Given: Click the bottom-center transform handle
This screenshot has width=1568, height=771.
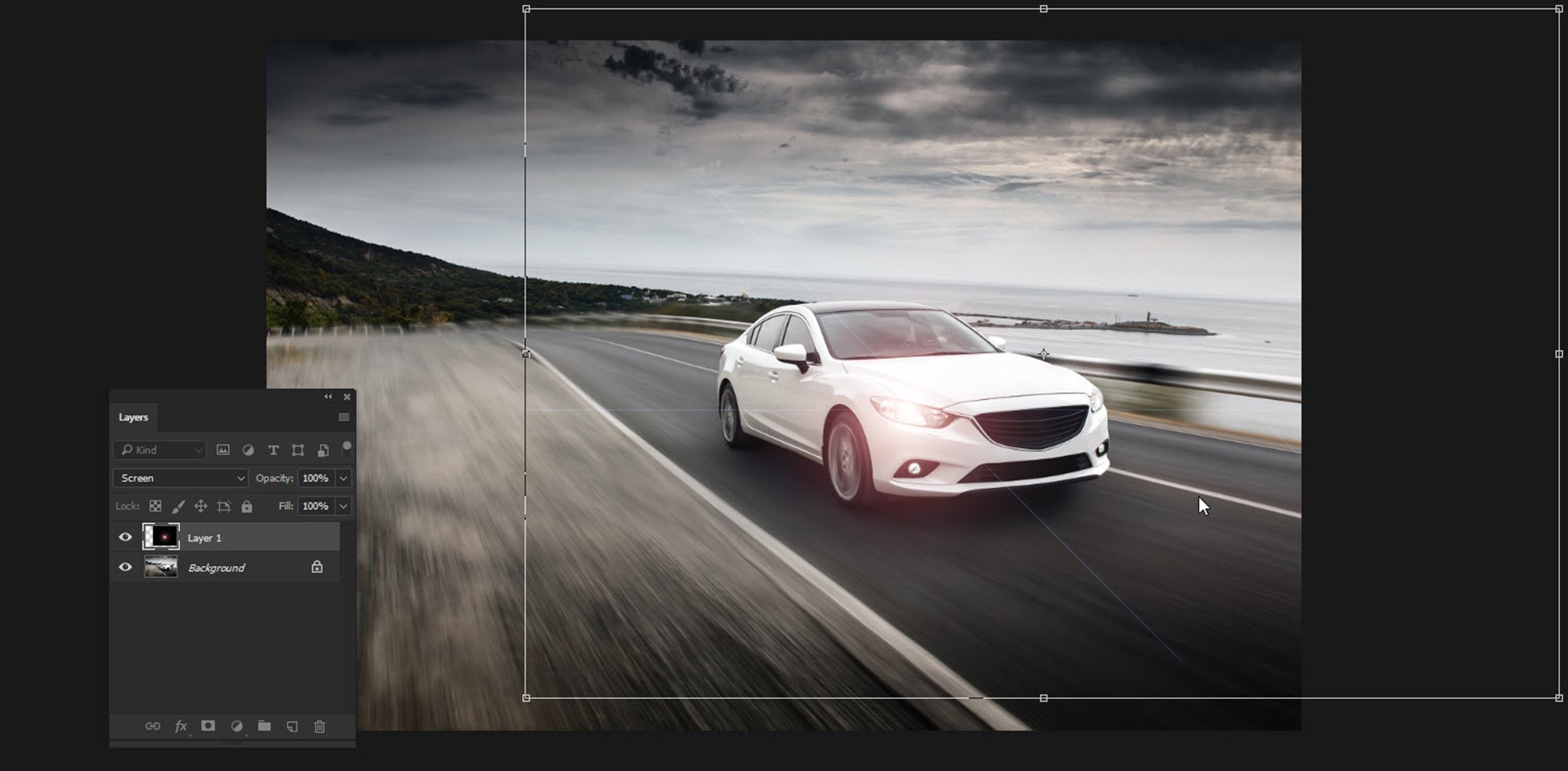Looking at the screenshot, I should tap(1043, 698).
